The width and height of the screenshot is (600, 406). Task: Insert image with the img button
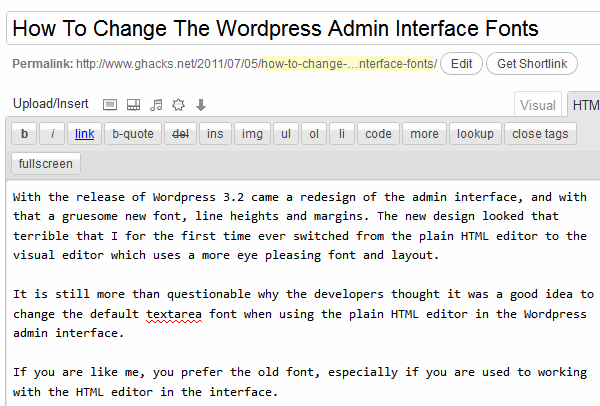click(x=252, y=134)
